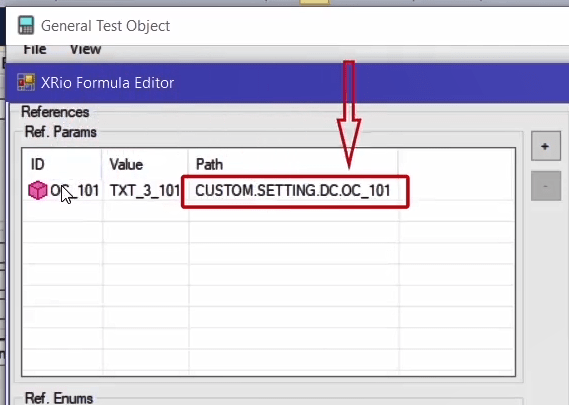Add a reference parameter with the plus button
Viewport: 569px width, 405px height.
pyautogui.click(x=545, y=146)
